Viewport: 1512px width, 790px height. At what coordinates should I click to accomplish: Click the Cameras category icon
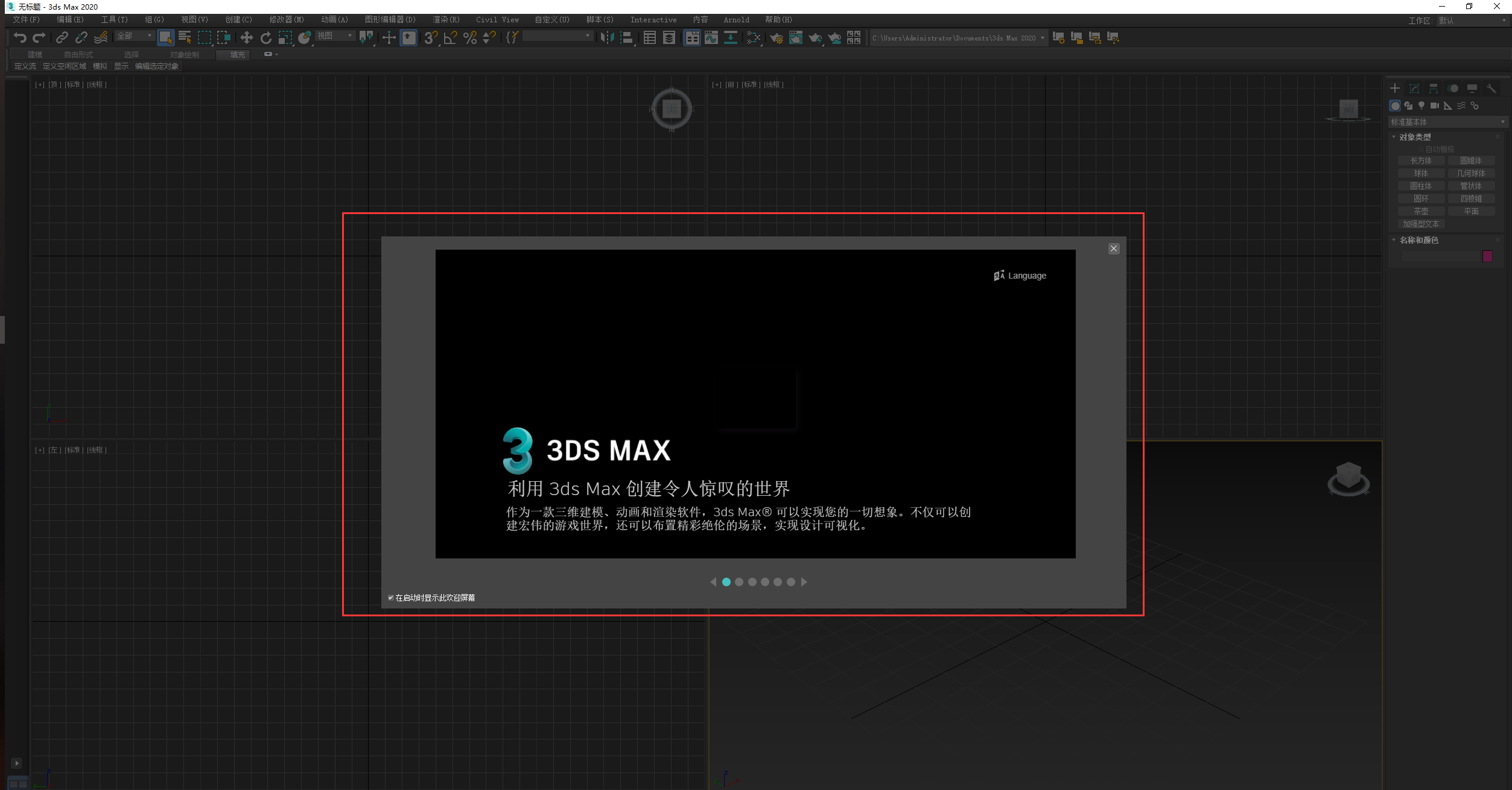[x=1435, y=106]
